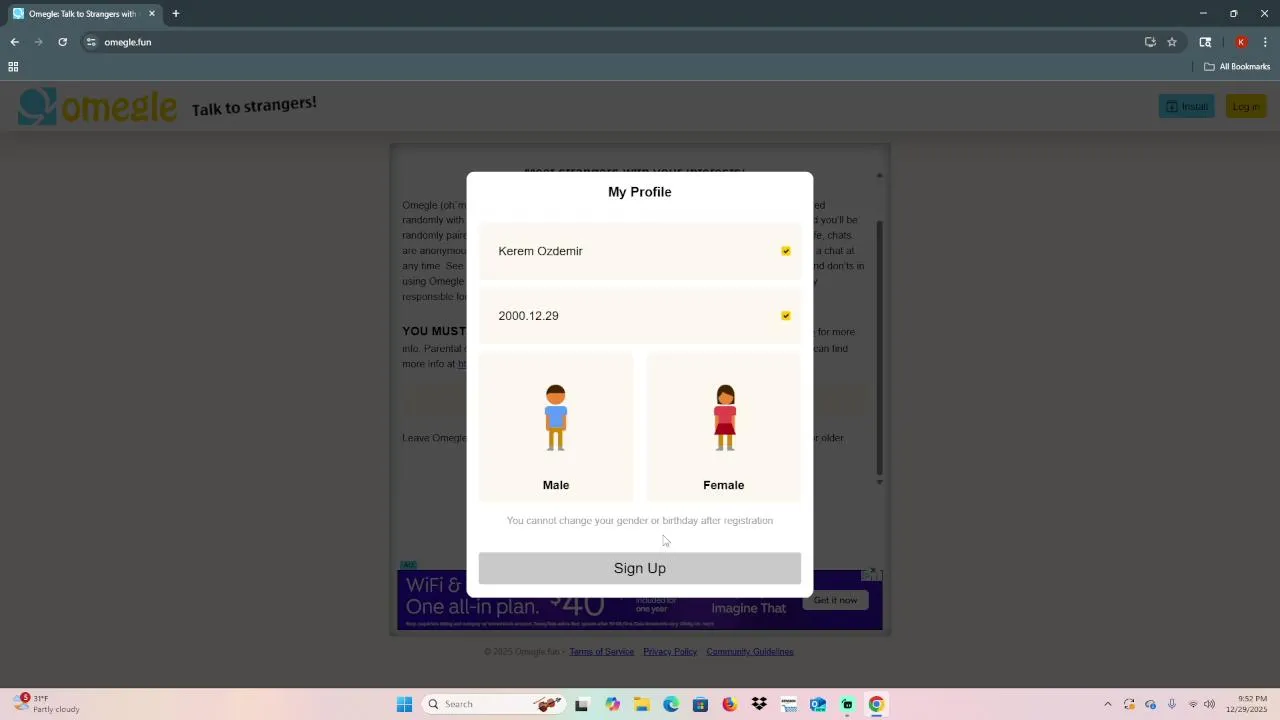
Task: Go back with the browser back arrow
Action: (14, 42)
